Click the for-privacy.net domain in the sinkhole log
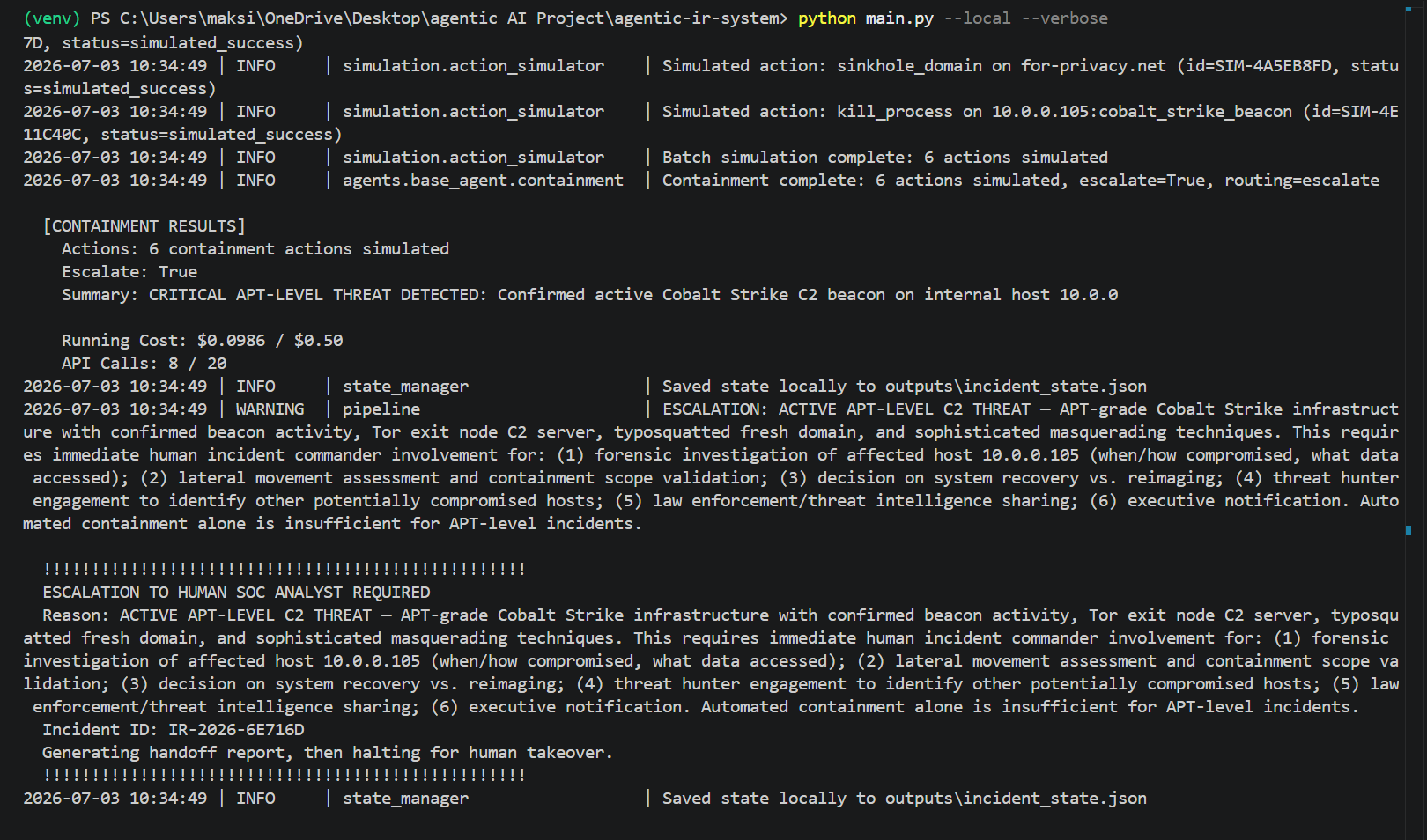Viewport: 1427px width, 840px height. [x=1093, y=66]
